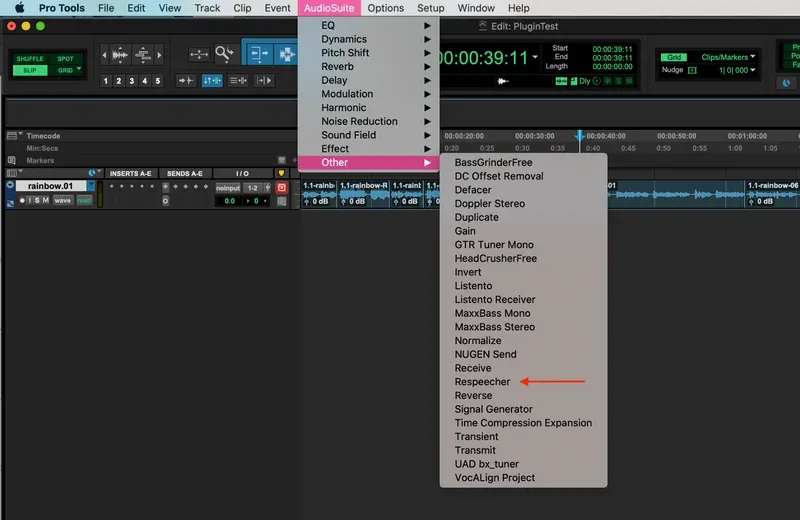Expand the Sound Field submenu
Image resolution: width=800 pixels, height=520 pixels.
368,135
